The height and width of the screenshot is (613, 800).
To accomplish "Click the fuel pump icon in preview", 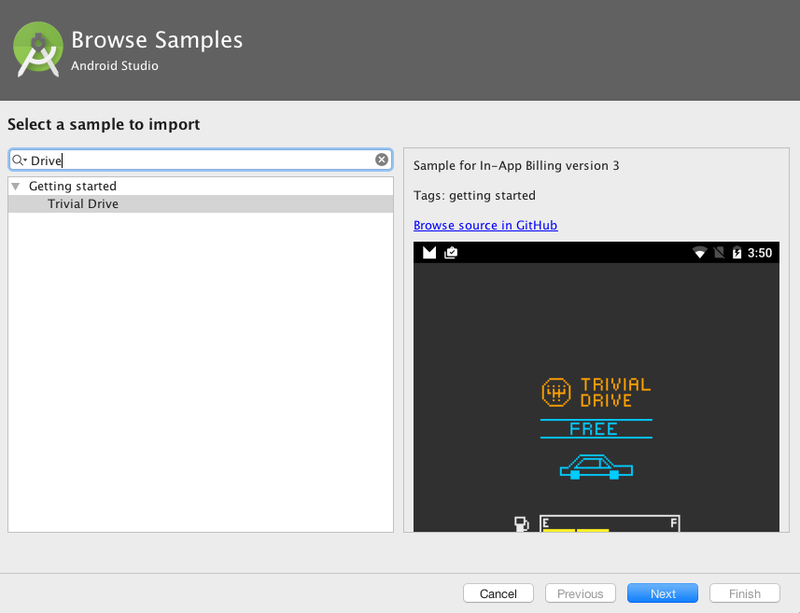I will 521,524.
